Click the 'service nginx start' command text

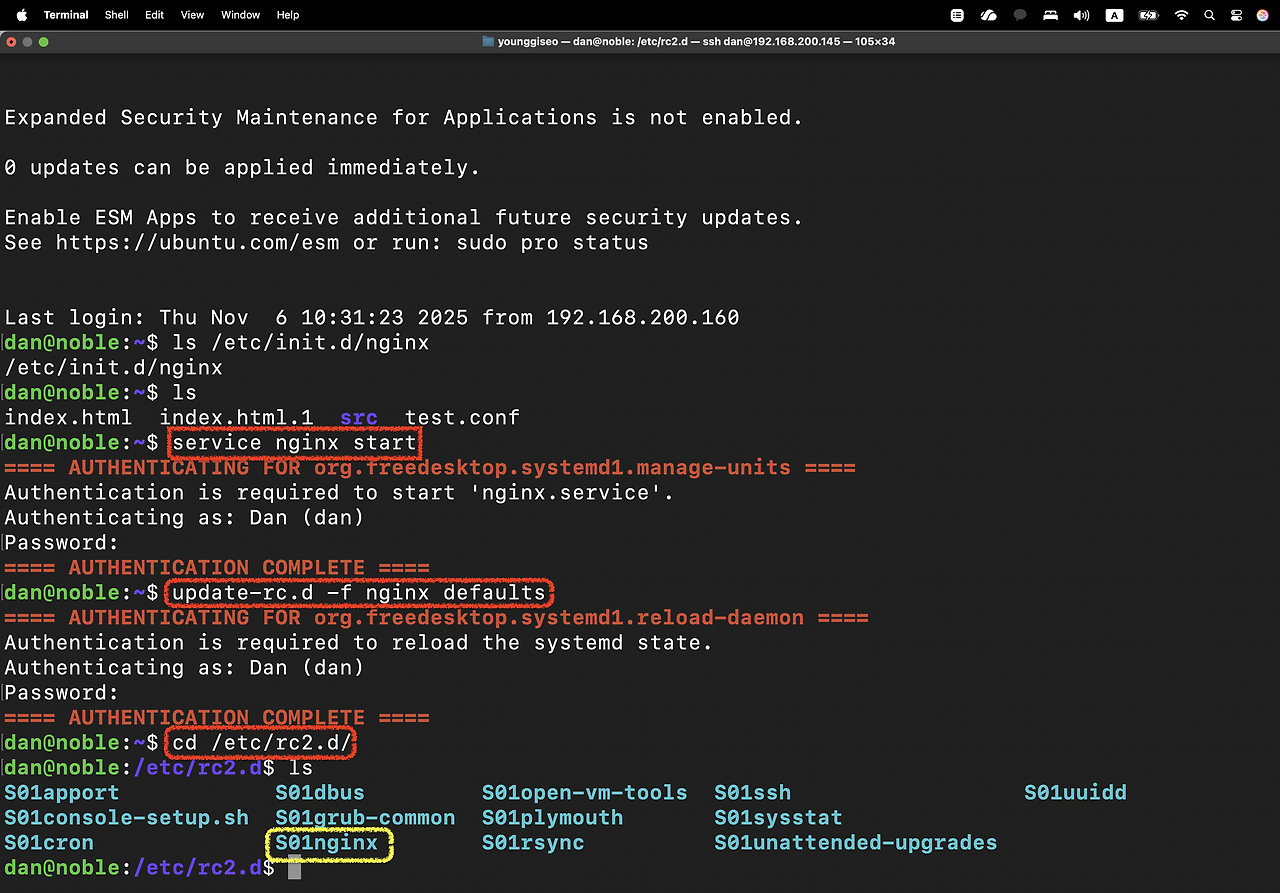point(294,443)
